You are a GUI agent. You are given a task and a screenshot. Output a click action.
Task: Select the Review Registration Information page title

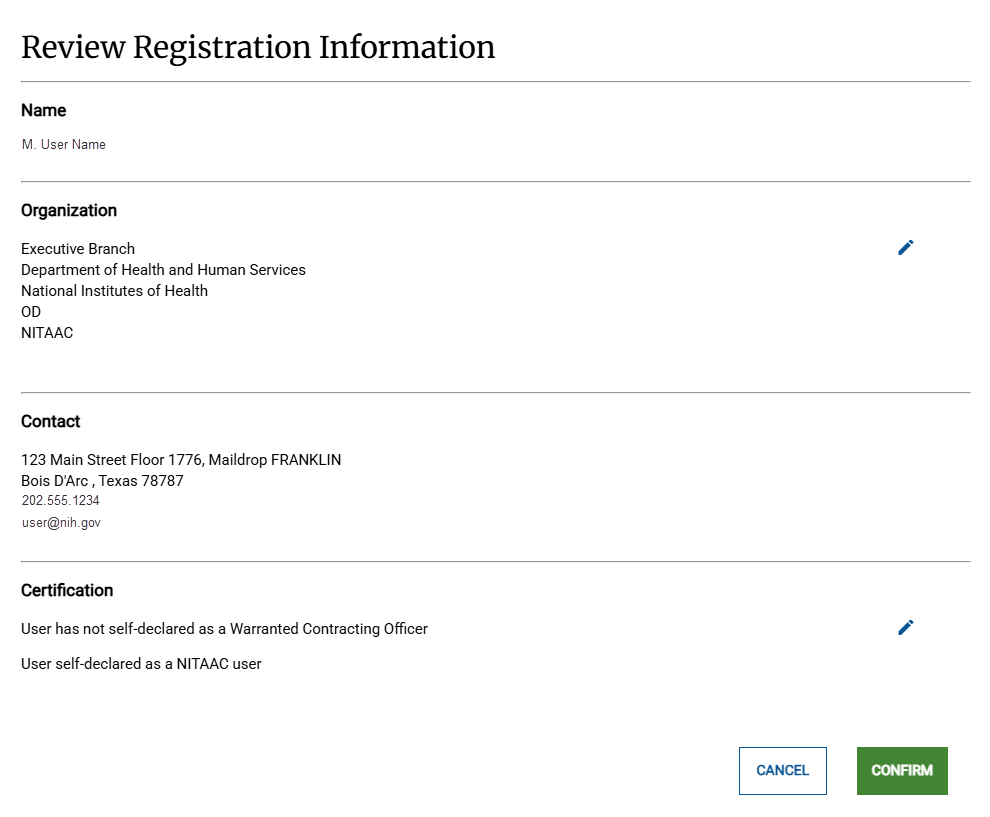tap(257, 46)
